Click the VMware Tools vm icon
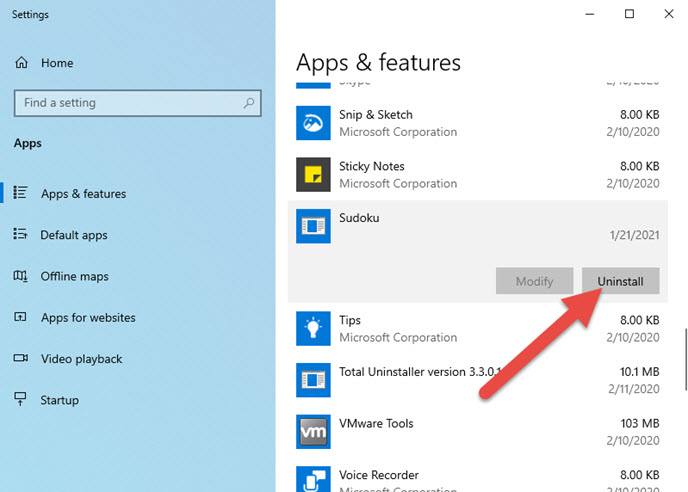 (313, 432)
